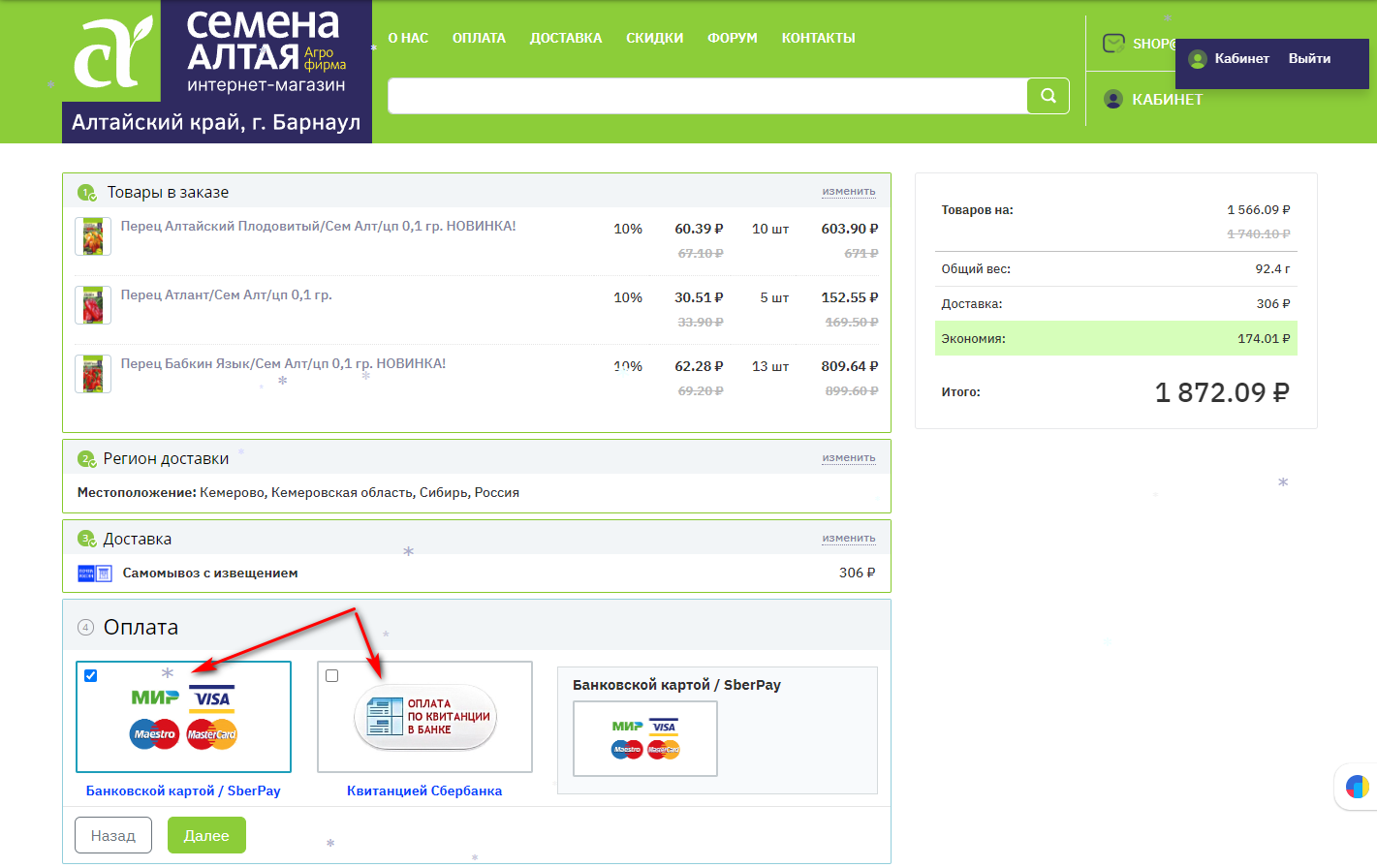
Task: Click the Russian Post delivery icon
Action: 94,573
